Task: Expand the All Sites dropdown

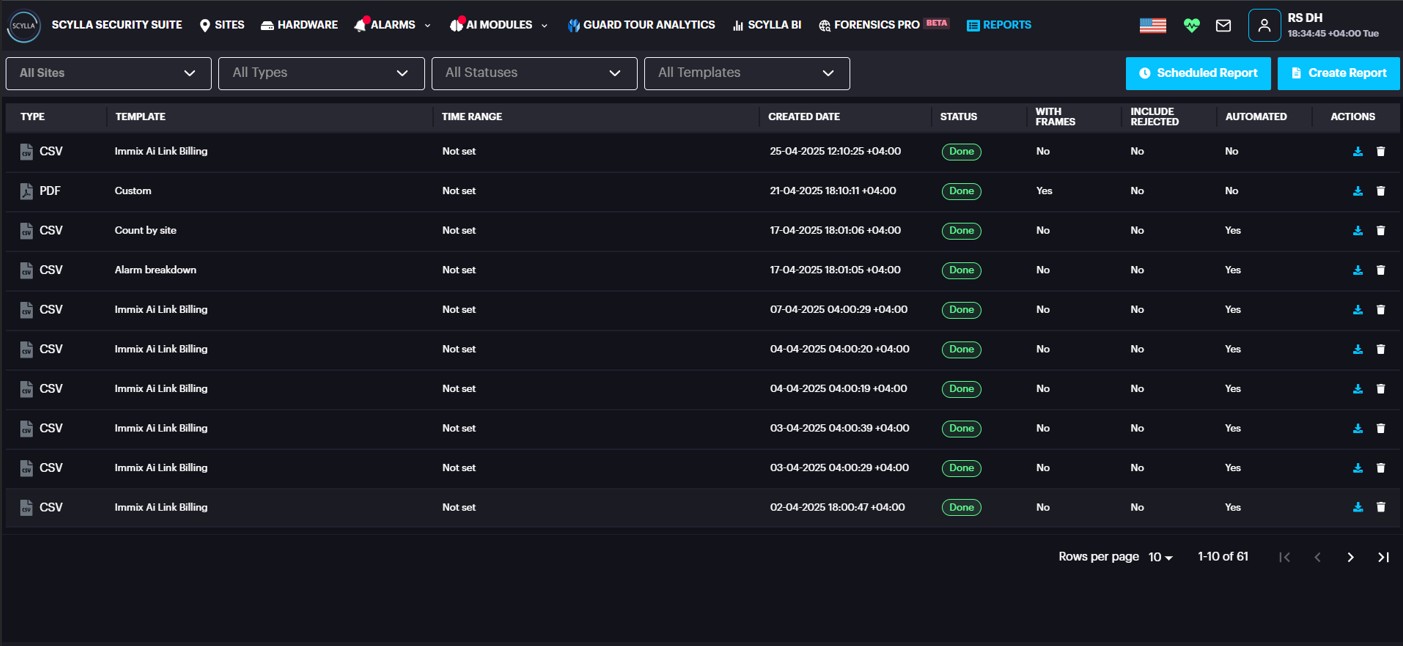Action: point(108,73)
